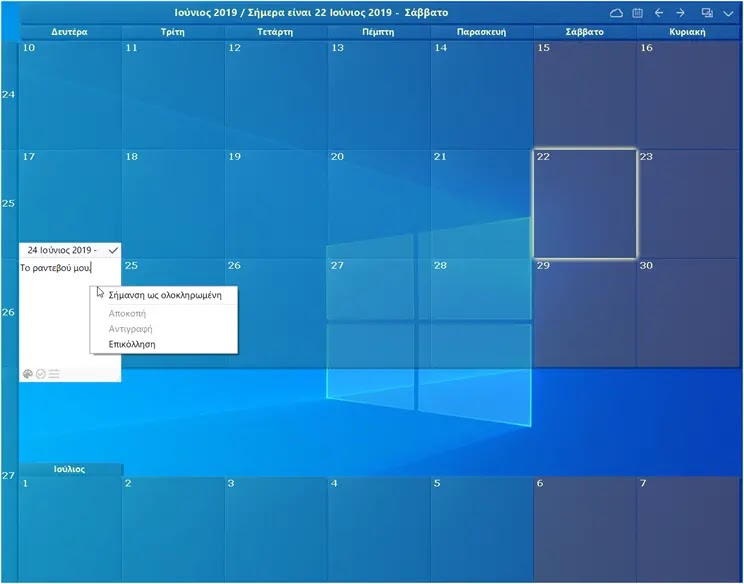Viewport: 744px width, 584px height.
Task: Click week number 26 in left margin
Action: (x=9, y=312)
